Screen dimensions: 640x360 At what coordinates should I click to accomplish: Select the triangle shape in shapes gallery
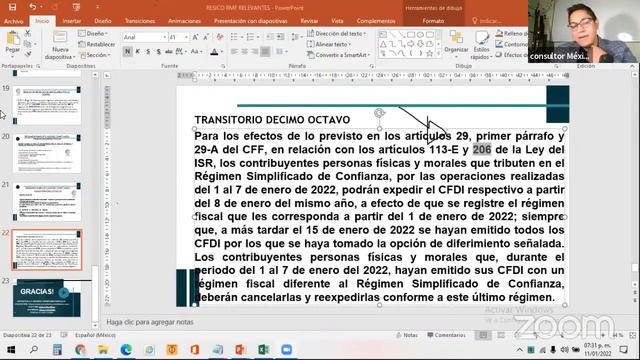[x=383, y=44]
